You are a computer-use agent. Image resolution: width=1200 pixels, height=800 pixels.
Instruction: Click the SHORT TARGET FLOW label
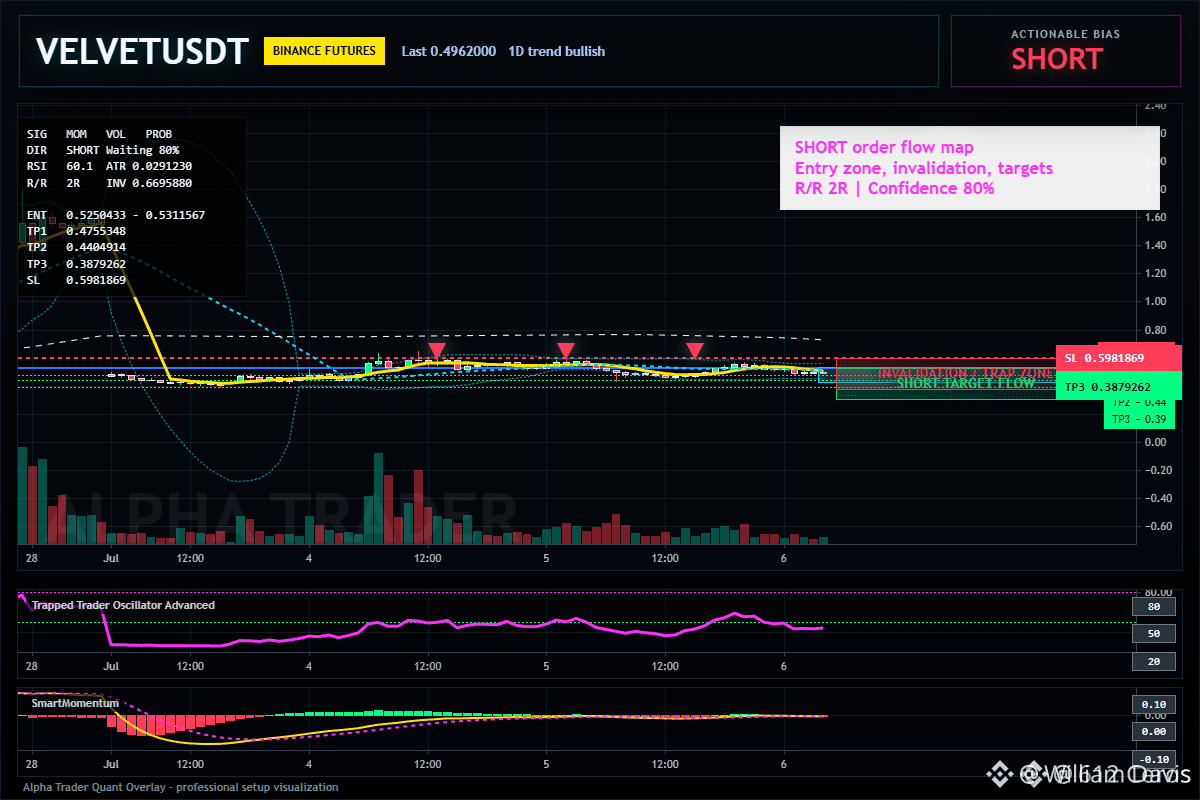pyautogui.click(x=965, y=383)
